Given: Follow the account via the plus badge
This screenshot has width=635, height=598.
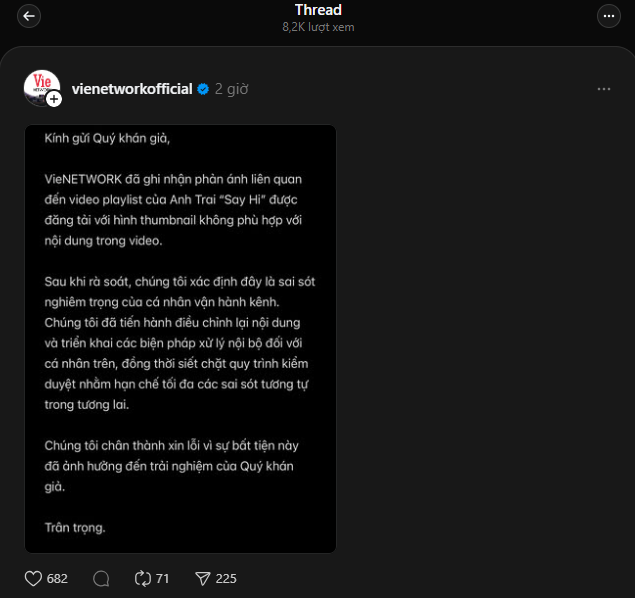Looking at the screenshot, I should [54, 99].
